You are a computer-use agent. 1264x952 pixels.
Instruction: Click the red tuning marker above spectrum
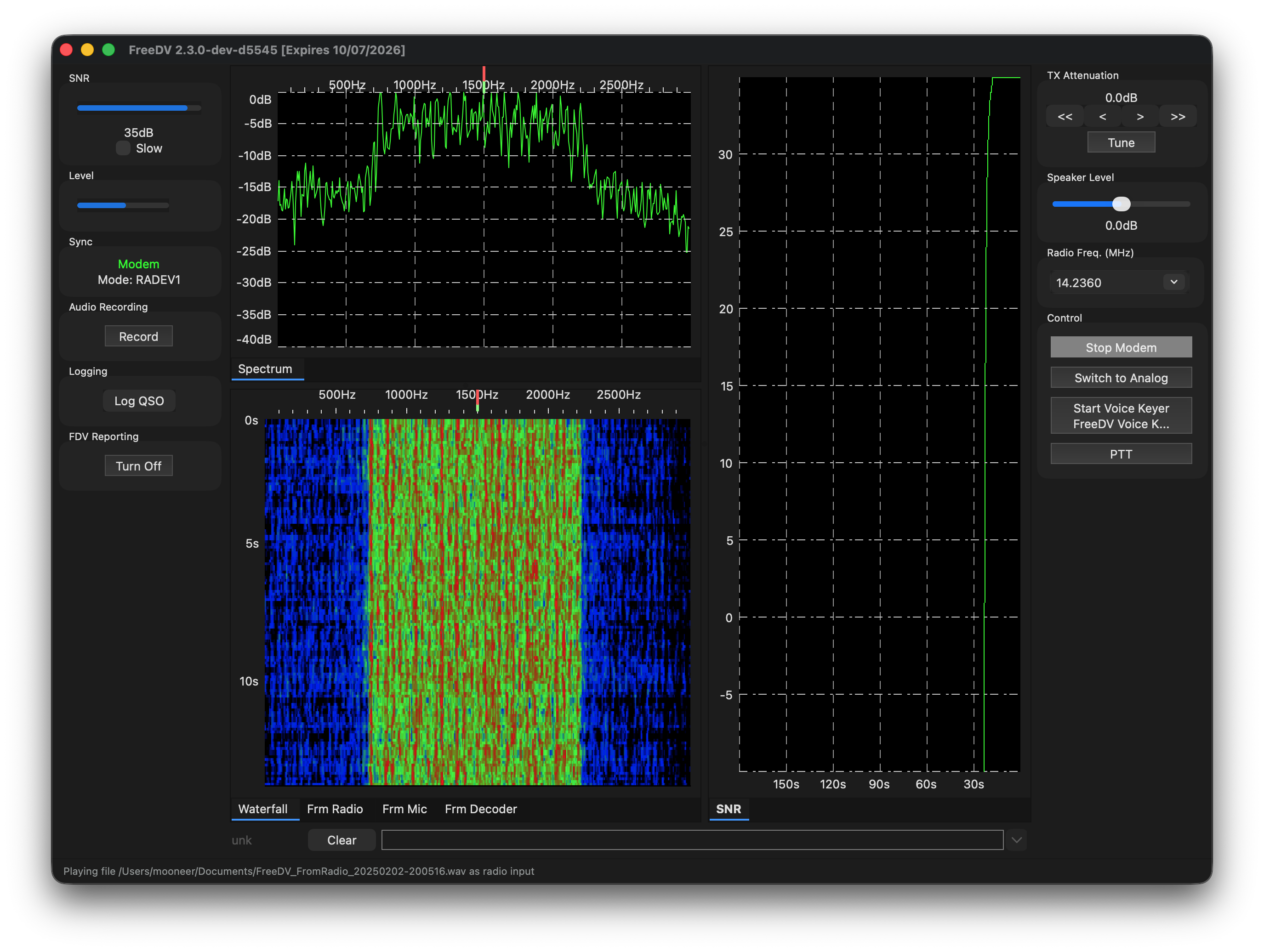coord(484,75)
